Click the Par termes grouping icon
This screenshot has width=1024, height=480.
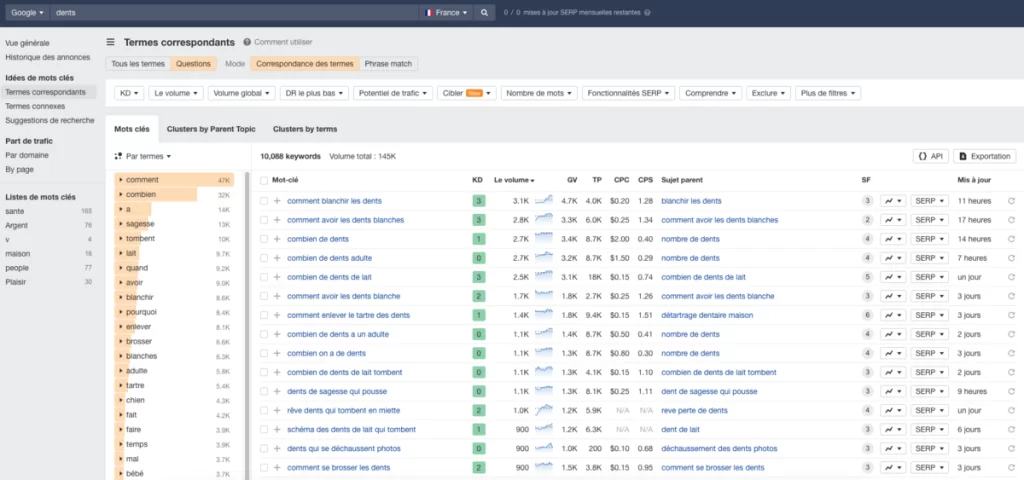(x=118, y=157)
